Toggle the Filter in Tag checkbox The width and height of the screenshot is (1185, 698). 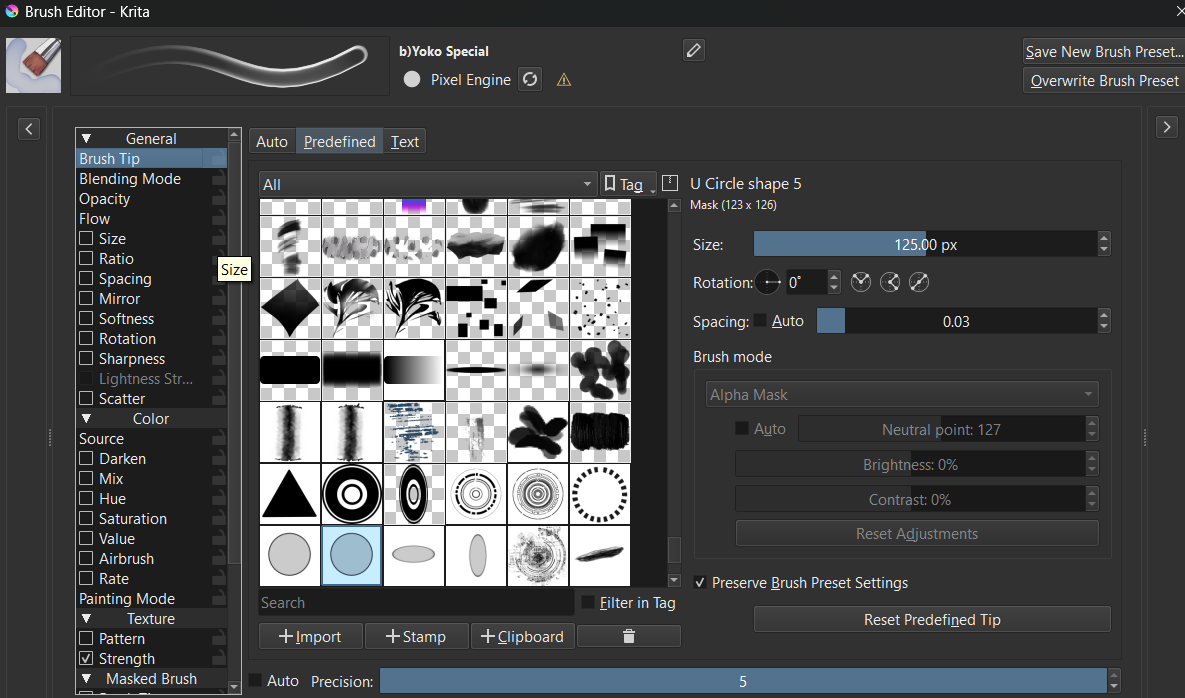588,602
